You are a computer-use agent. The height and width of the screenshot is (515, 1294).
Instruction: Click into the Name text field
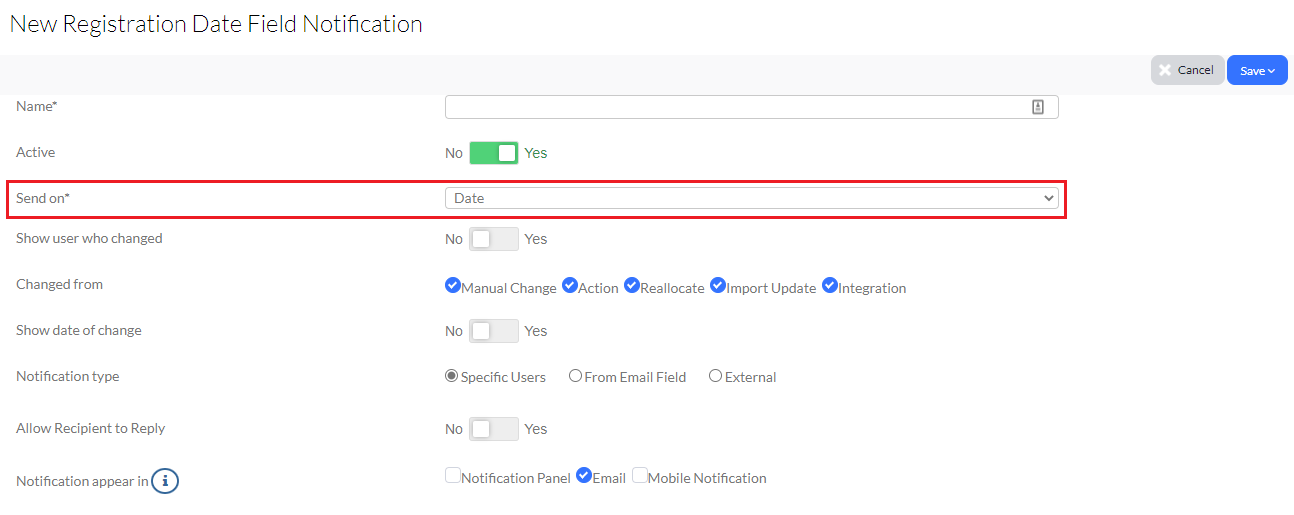click(x=751, y=107)
